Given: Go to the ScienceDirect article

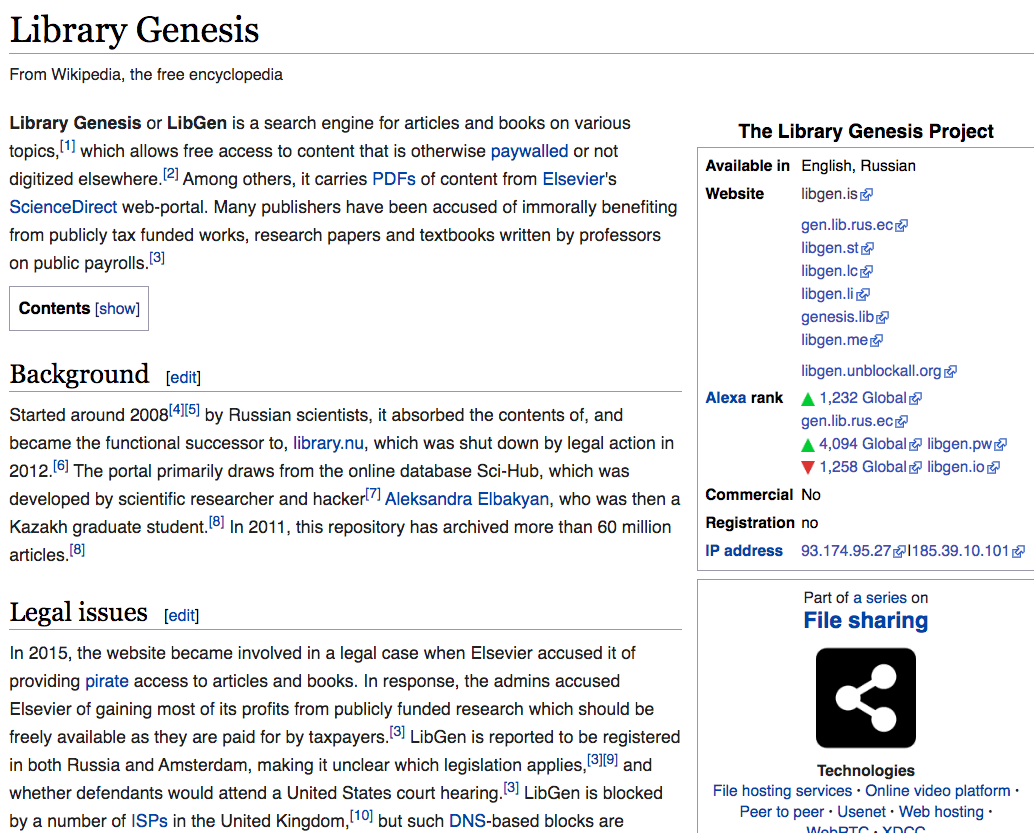Looking at the screenshot, I should [x=63, y=207].
